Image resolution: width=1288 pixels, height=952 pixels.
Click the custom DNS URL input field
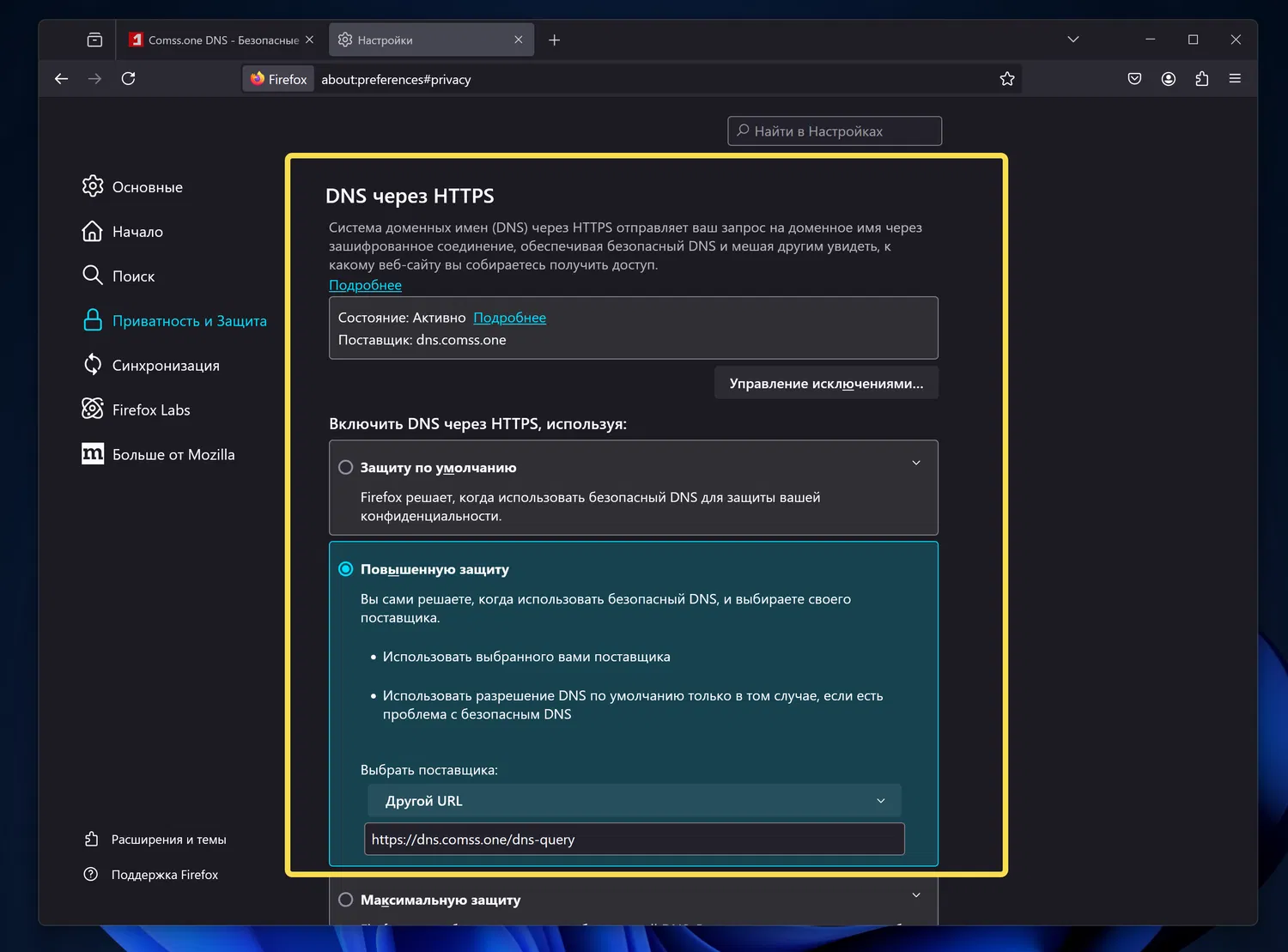(x=634, y=840)
